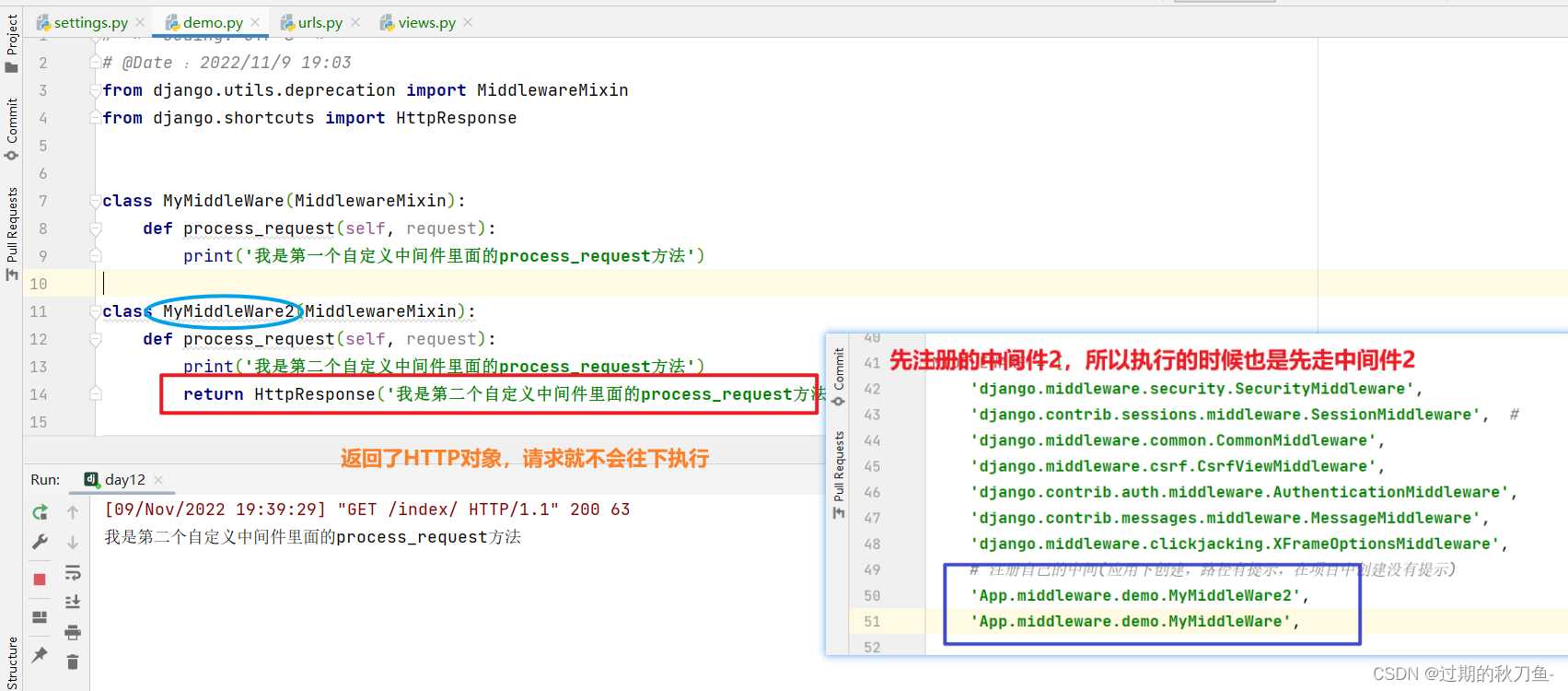
Task: Click Pull Requests button in settings overlay
Action: point(838,474)
